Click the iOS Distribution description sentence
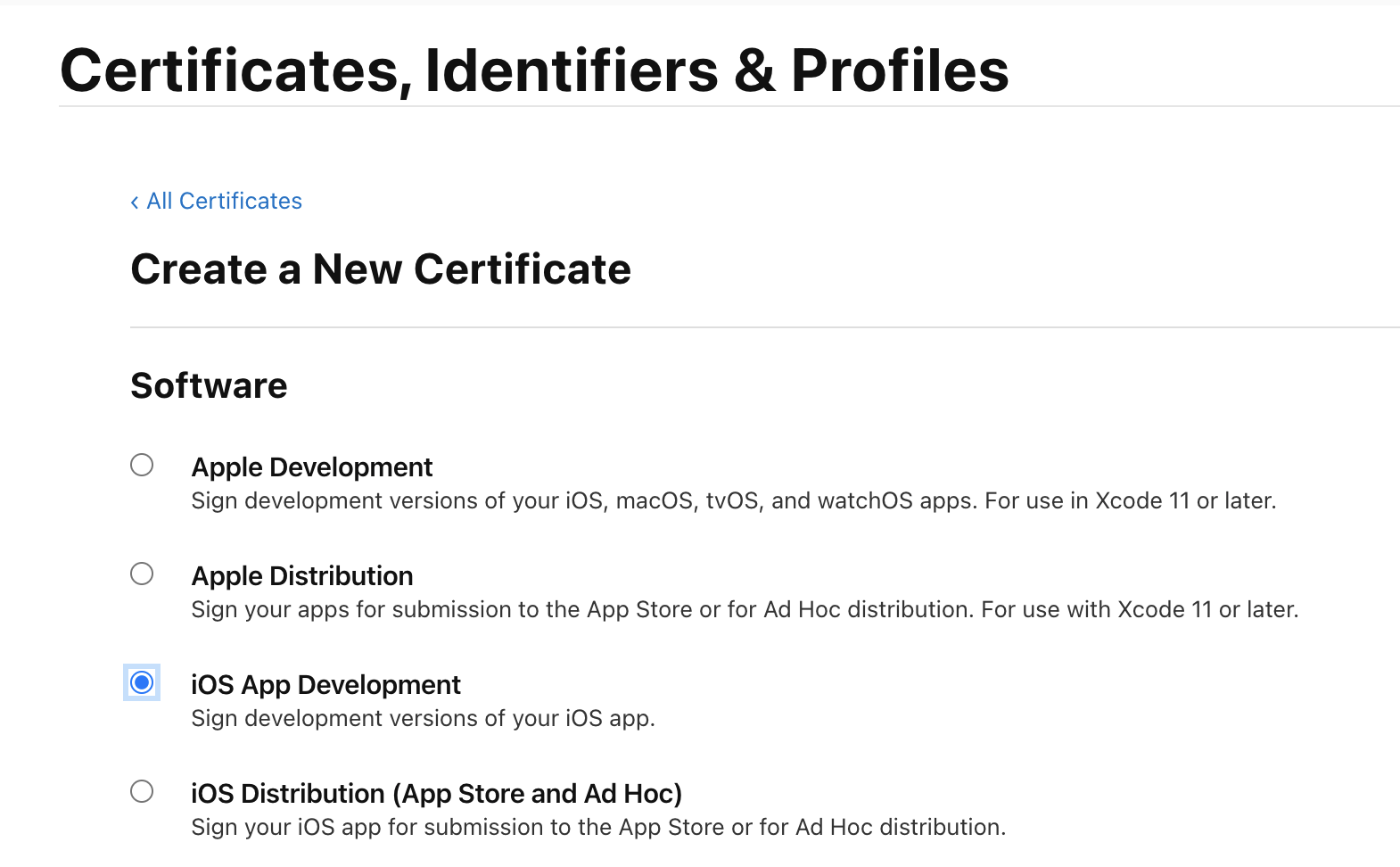The width and height of the screenshot is (1400, 867). coord(597,828)
